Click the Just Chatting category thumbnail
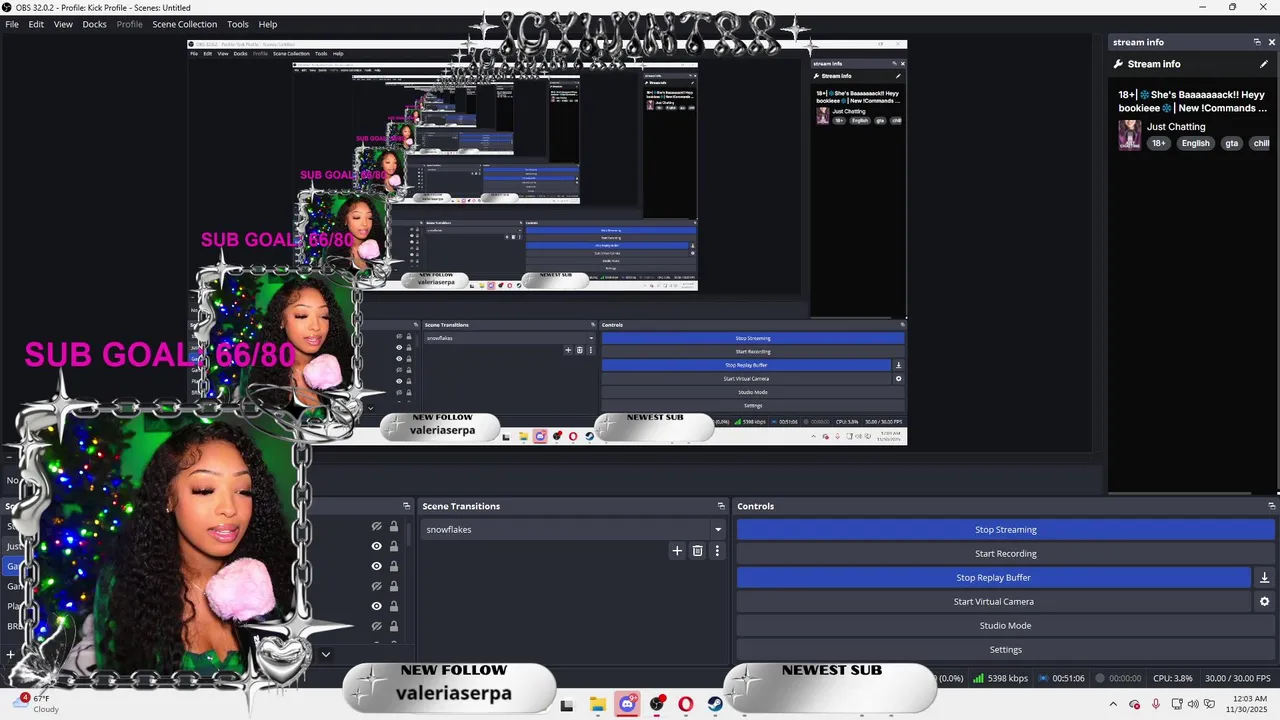Viewport: 1280px width, 720px height. [x=1129, y=135]
